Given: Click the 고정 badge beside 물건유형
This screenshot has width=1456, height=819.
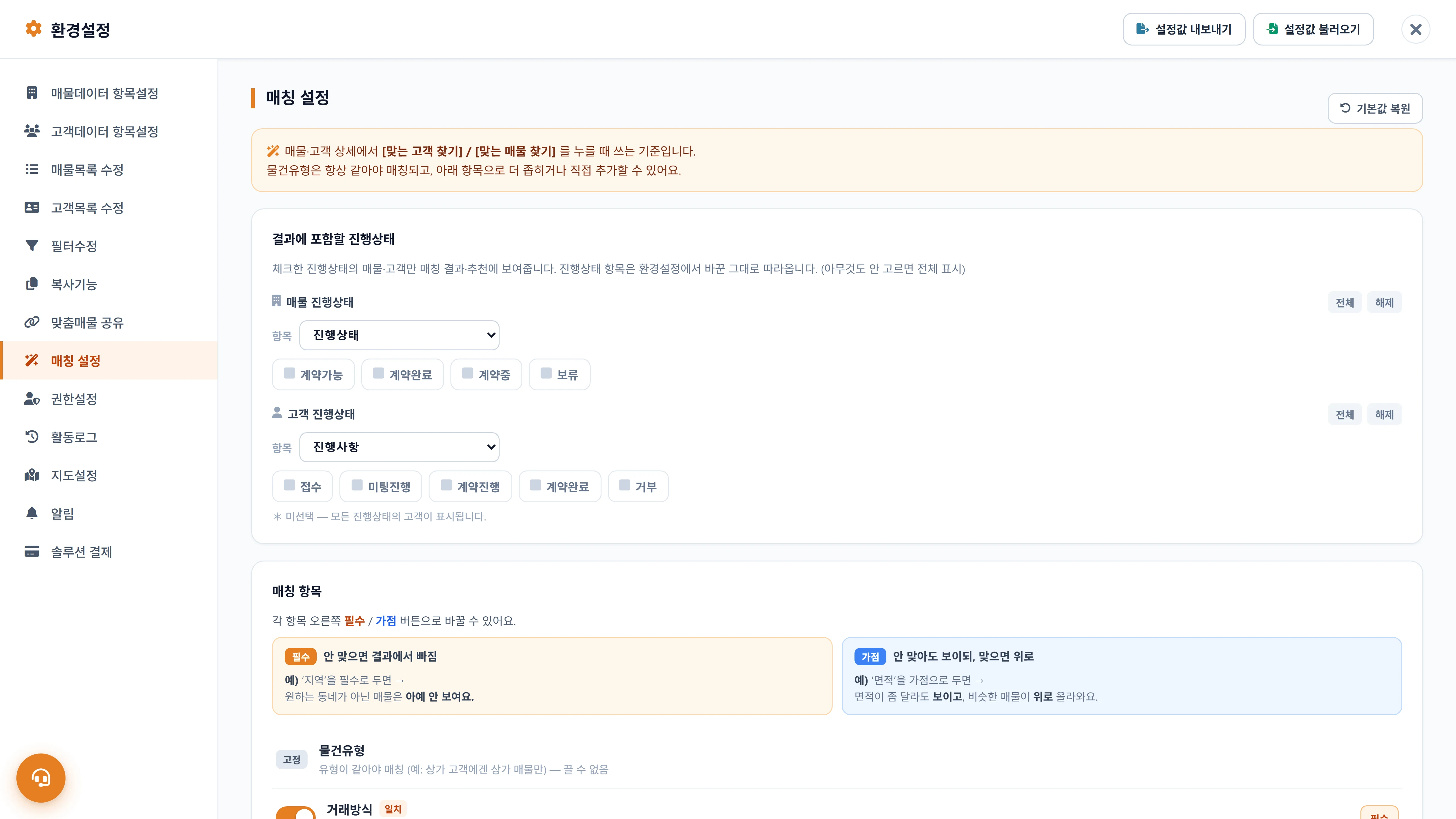Looking at the screenshot, I should point(292,759).
